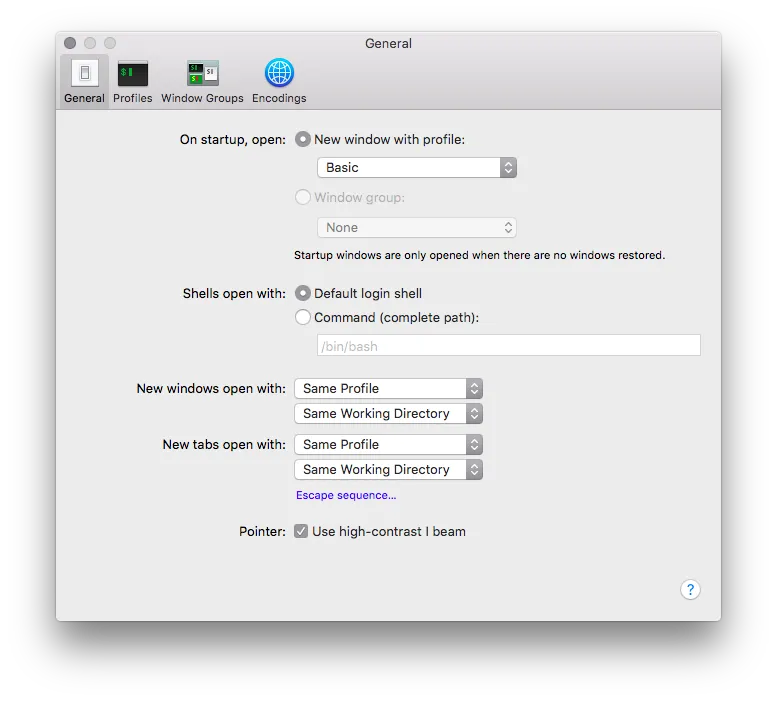Viewport: 777px width, 701px height.
Task: Select Command (complete path) radio
Action: pyautogui.click(x=303, y=317)
